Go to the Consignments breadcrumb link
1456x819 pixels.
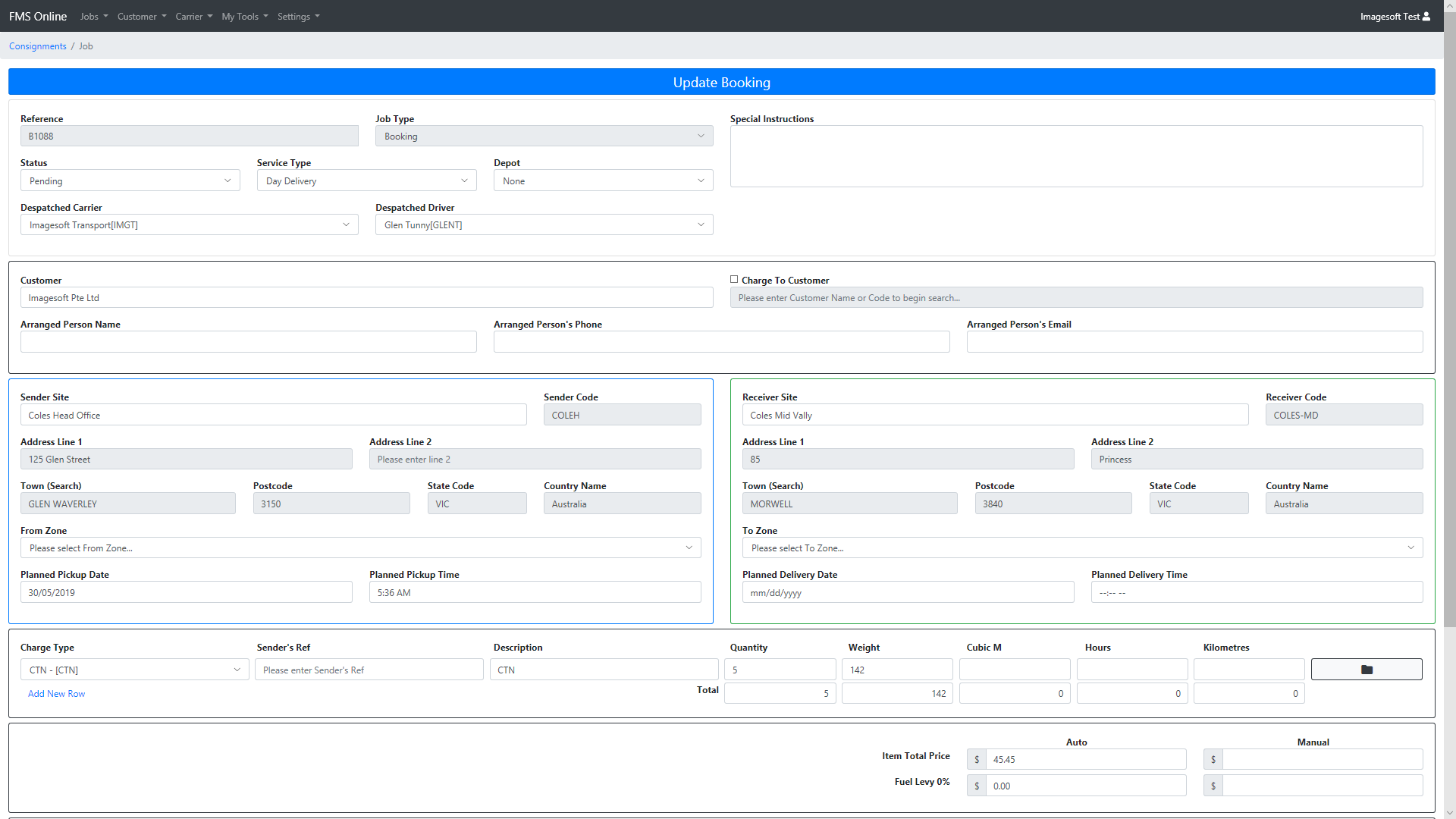(x=38, y=46)
